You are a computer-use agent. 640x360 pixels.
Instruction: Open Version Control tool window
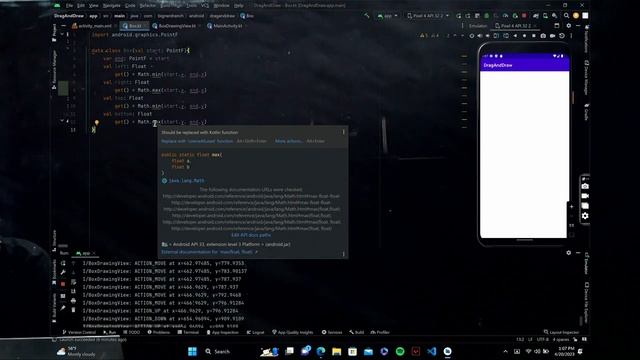coord(79,332)
